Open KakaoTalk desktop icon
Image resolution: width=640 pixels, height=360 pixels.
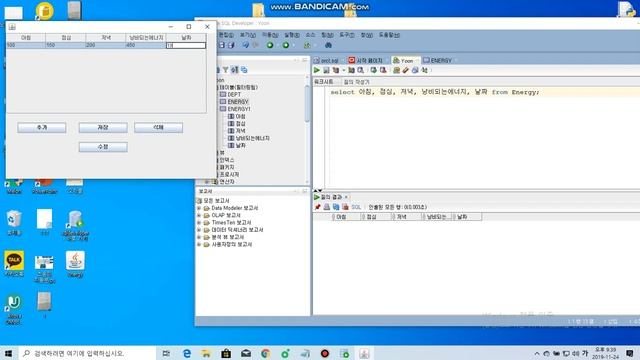pyautogui.click(x=14, y=264)
